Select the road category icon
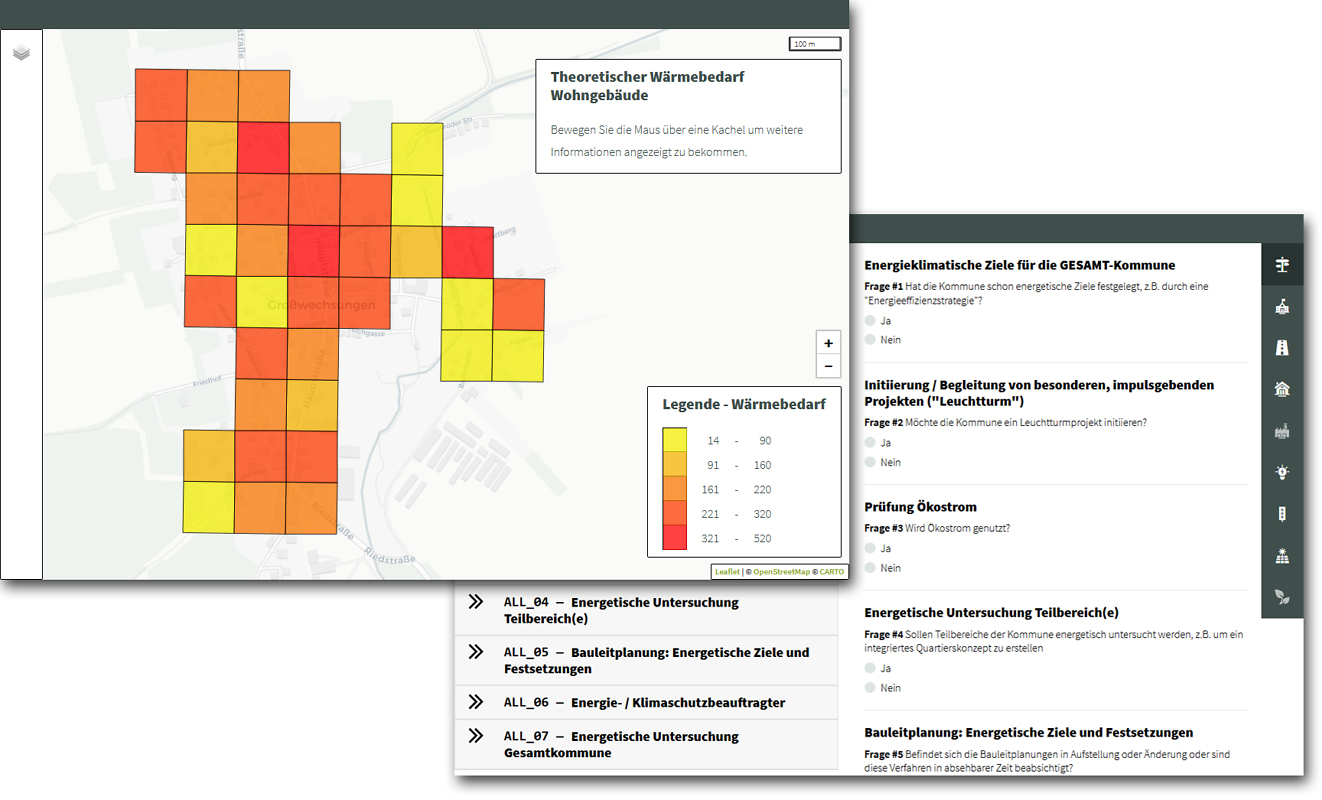This screenshot has height=800, width=1322. 1282,347
